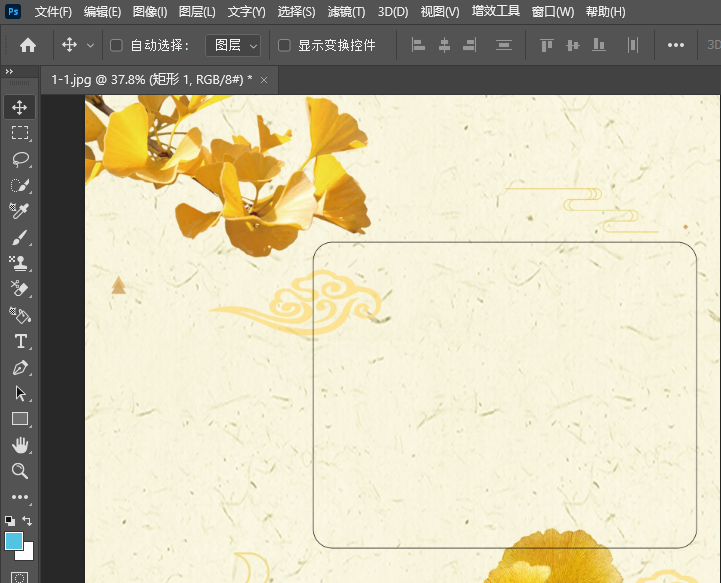Swap foreground and background colors
This screenshot has height=583, width=721.
click(x=27, y=521)
